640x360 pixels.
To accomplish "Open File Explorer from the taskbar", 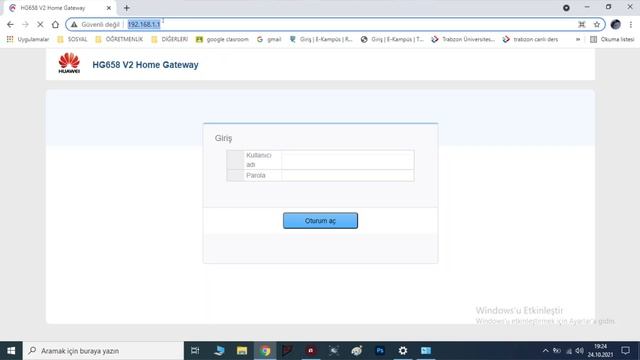I will pos(242,351).
